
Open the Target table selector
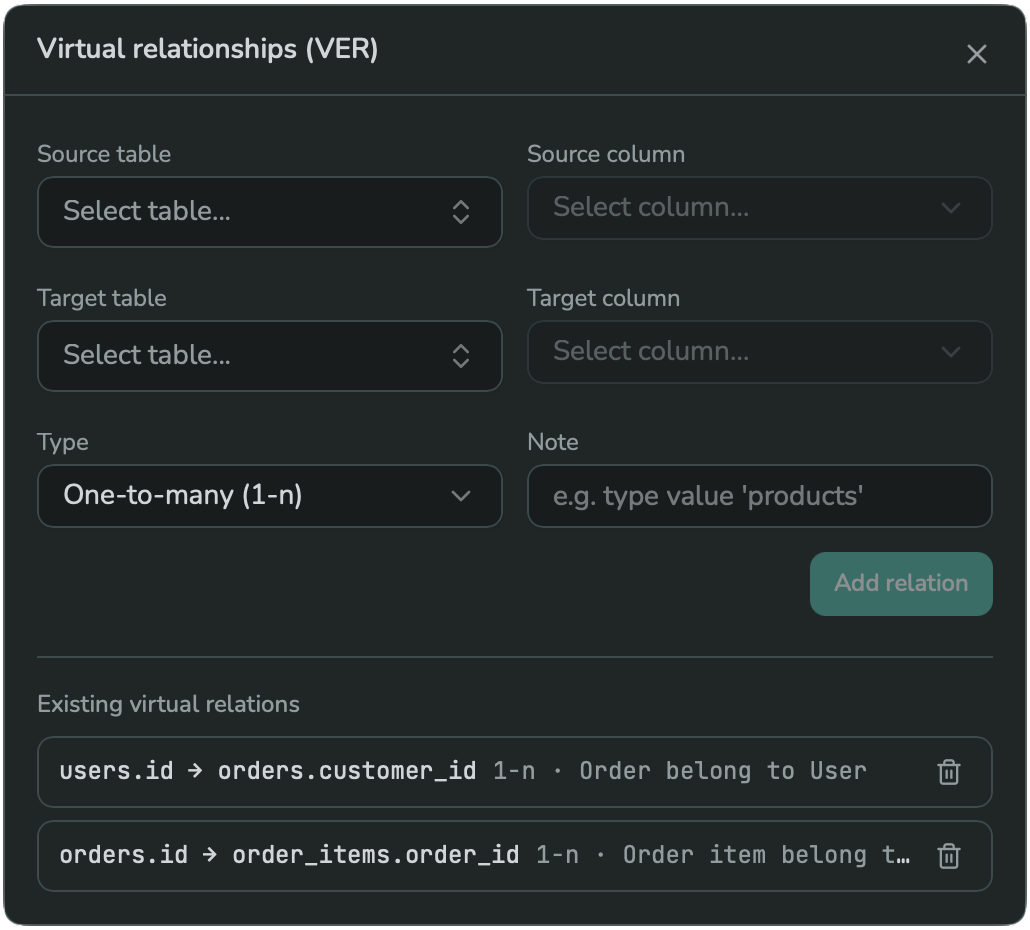click(x=269, y=356)
